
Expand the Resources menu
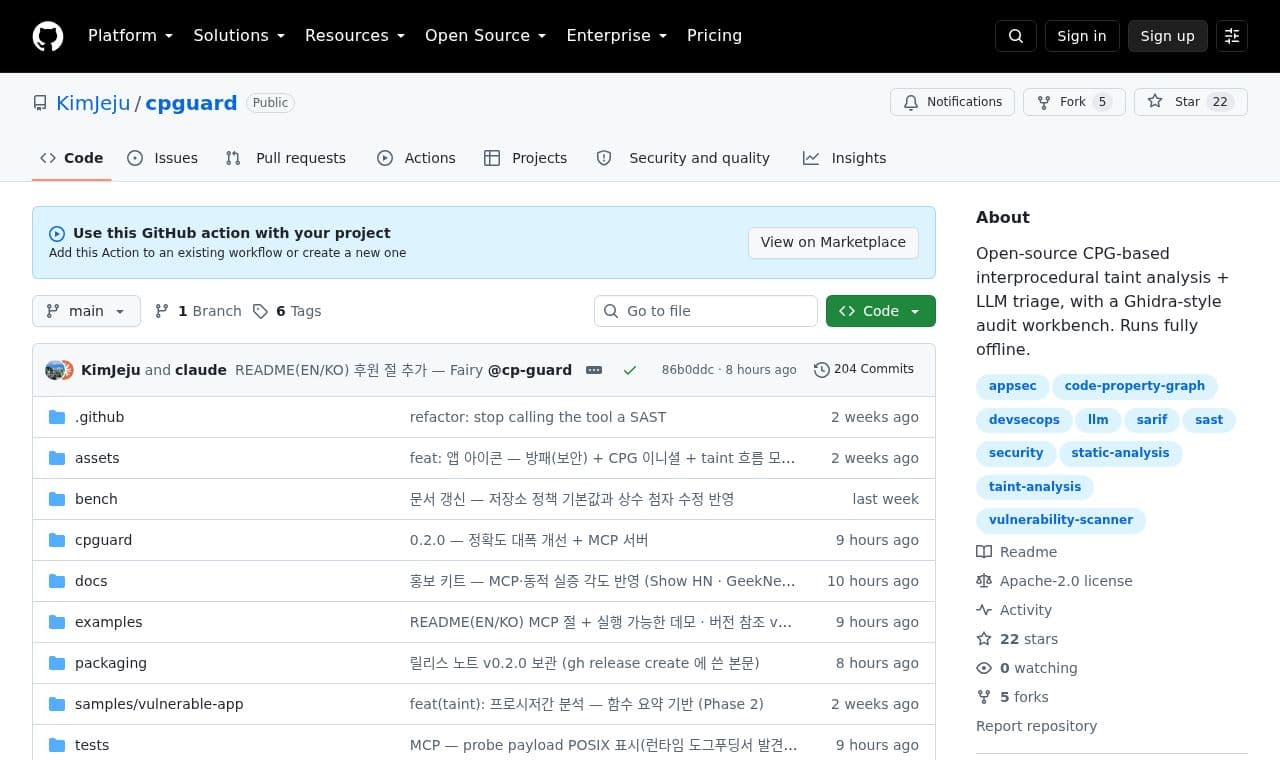(x=355, y=36)
